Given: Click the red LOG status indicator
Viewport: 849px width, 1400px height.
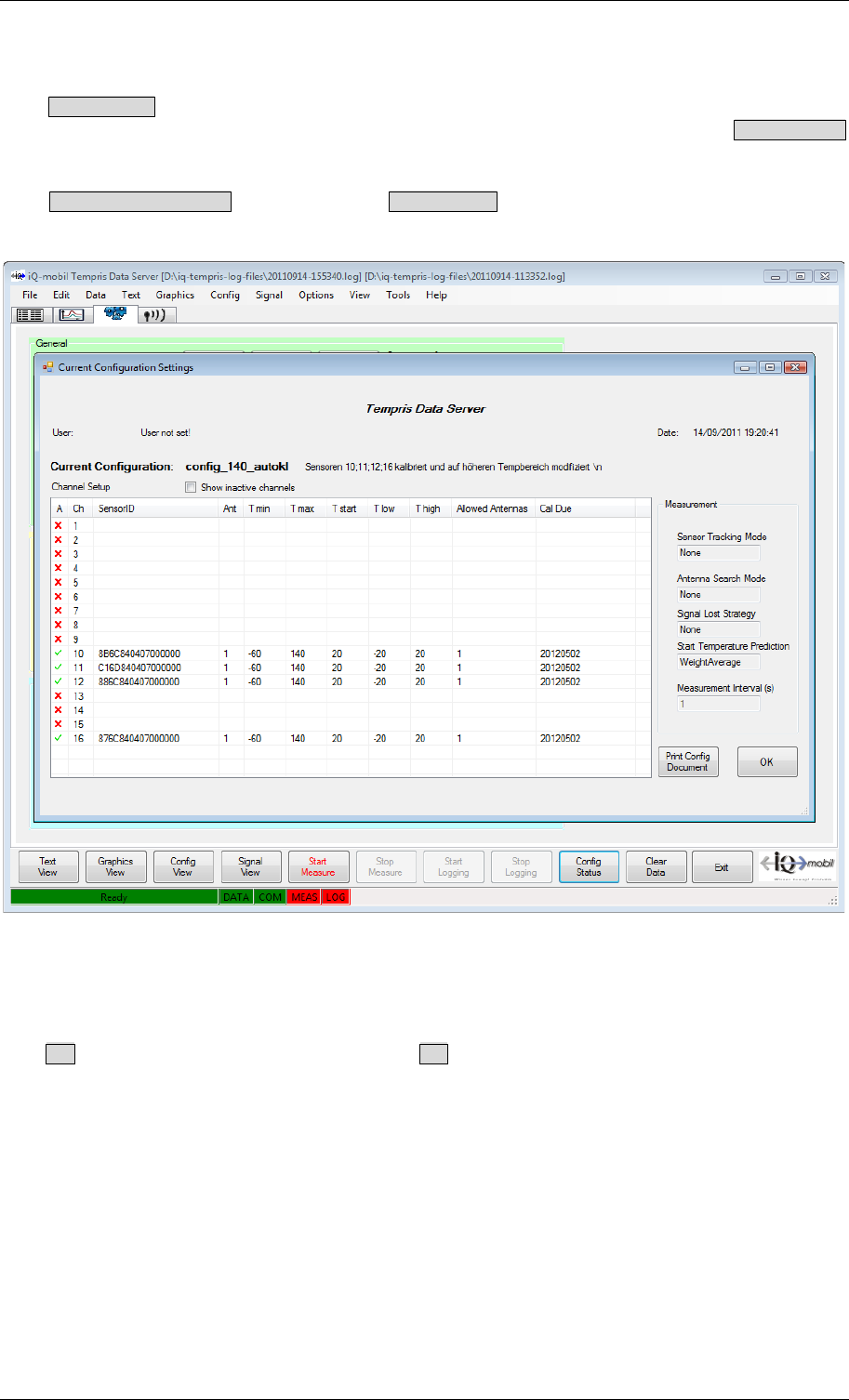Looking at the screenshot, I should (336, 897).
